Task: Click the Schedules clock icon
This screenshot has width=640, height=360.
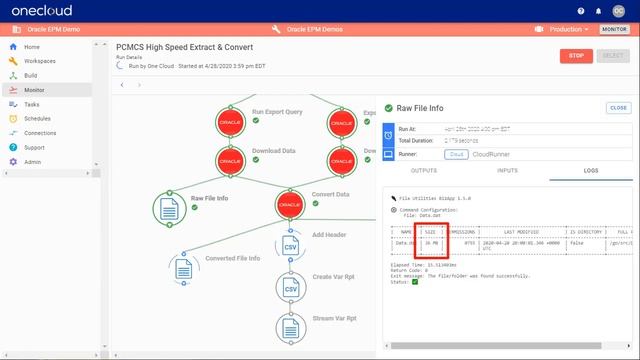Action: coord(13,118)
